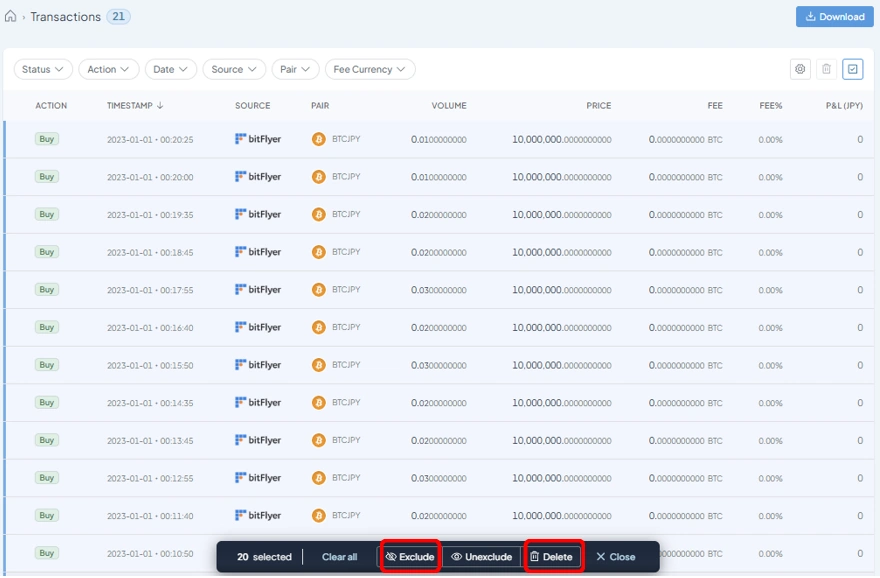This screenshot has width=880, height=578.
Task: Open the Status filter dropdown
Action: click(x=43, y=69)
